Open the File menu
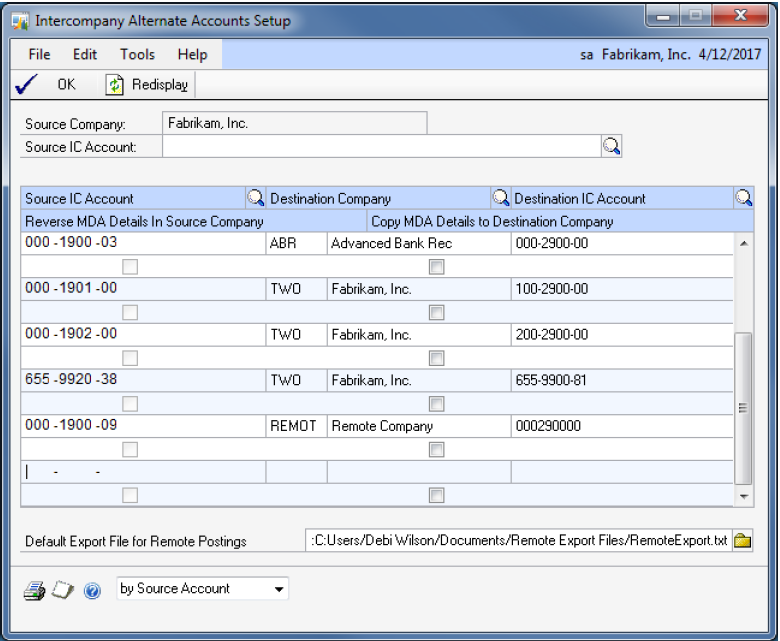 coord(39,54)
